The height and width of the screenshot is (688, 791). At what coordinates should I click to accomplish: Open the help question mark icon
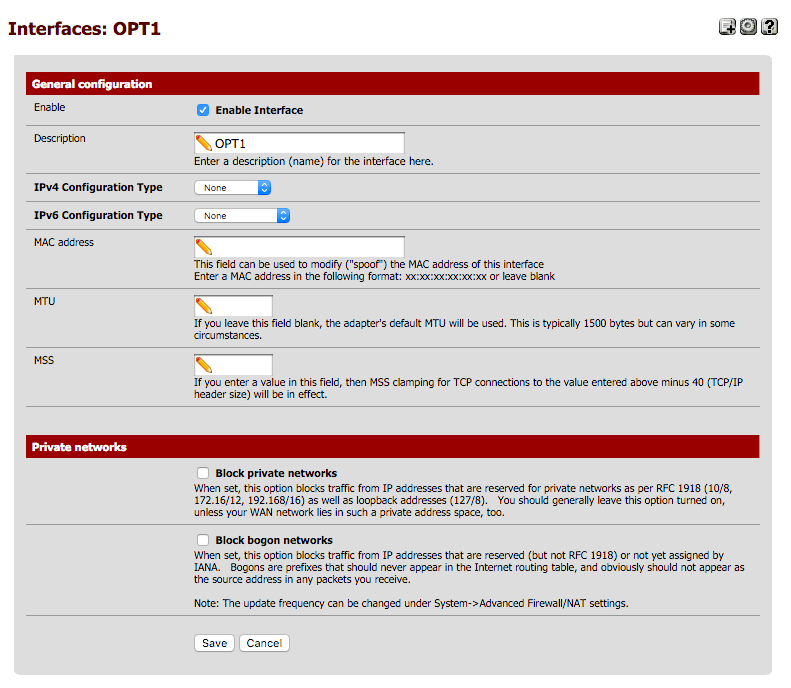[x=769, y=27]
